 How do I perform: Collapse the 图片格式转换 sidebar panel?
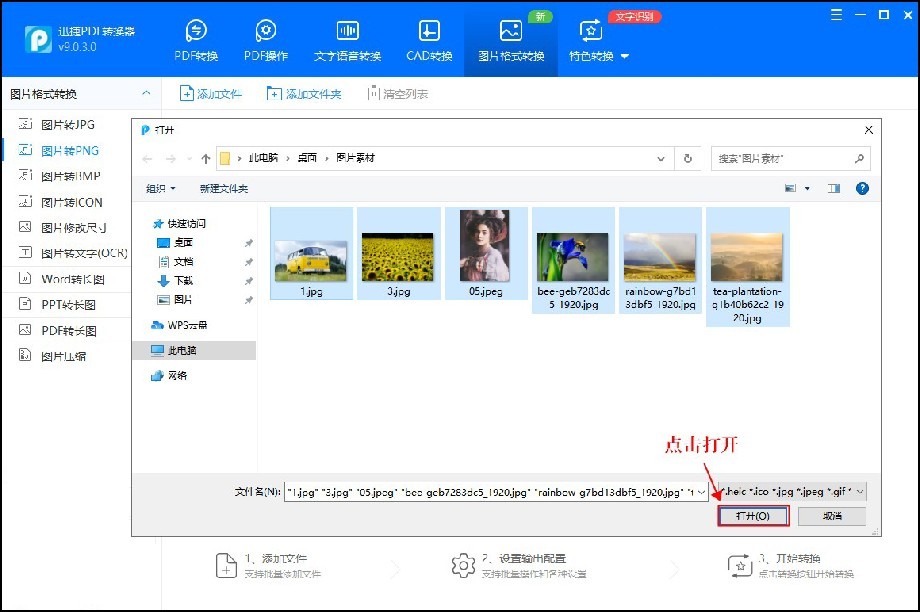[x=146, y=91]
